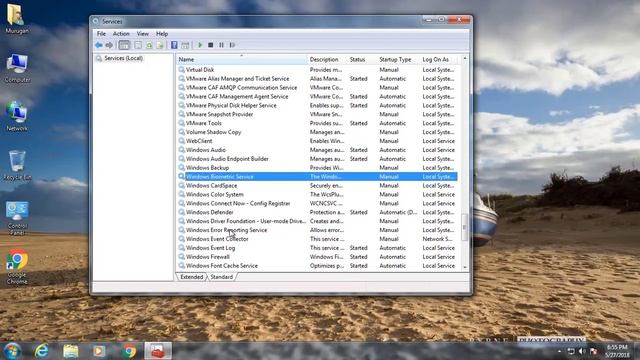Open the Network desktop icon
Viewport: 640px width, 360px height.
coord(17,116)
